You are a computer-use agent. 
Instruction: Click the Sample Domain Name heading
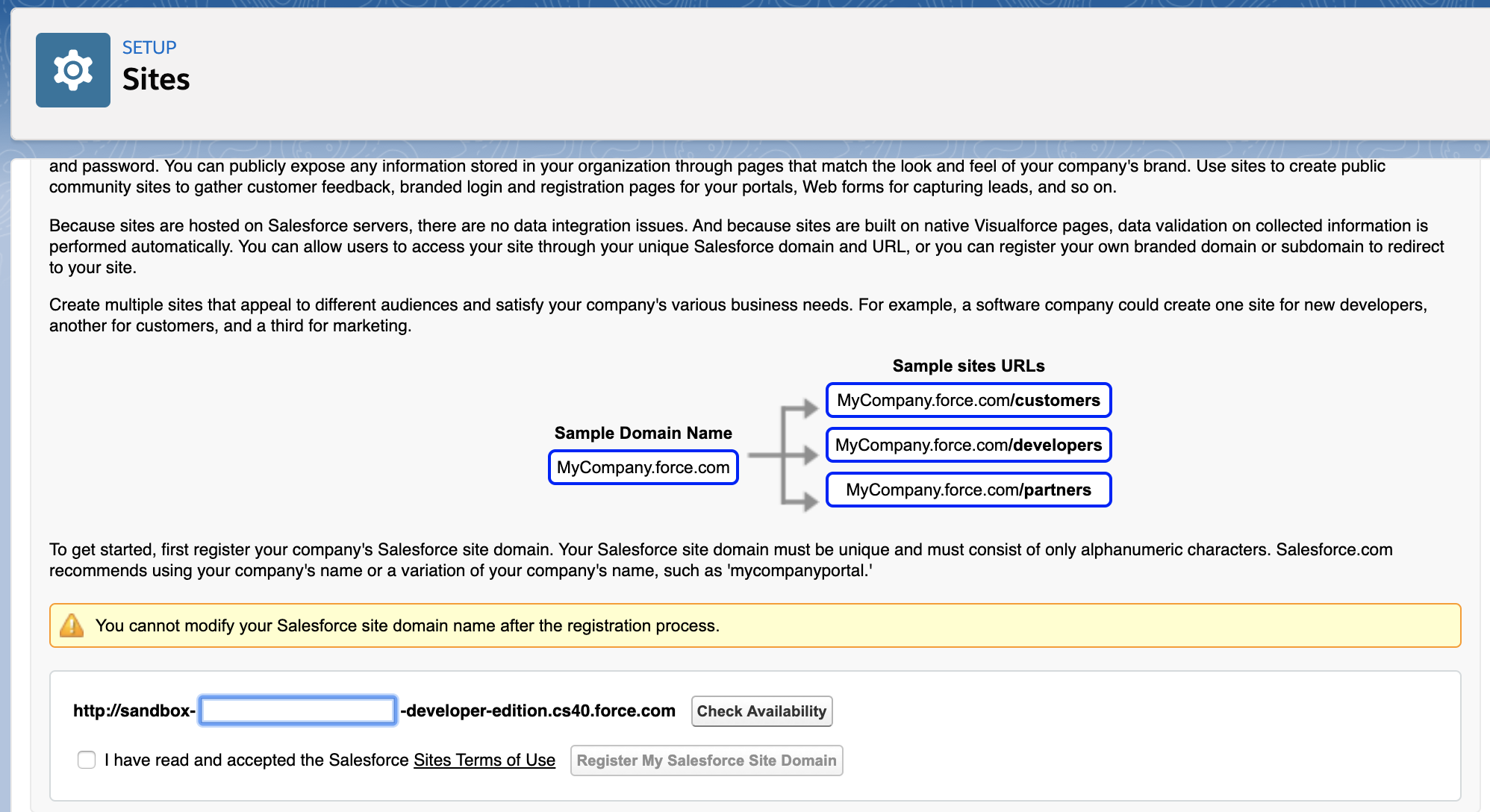pos(643,433)
